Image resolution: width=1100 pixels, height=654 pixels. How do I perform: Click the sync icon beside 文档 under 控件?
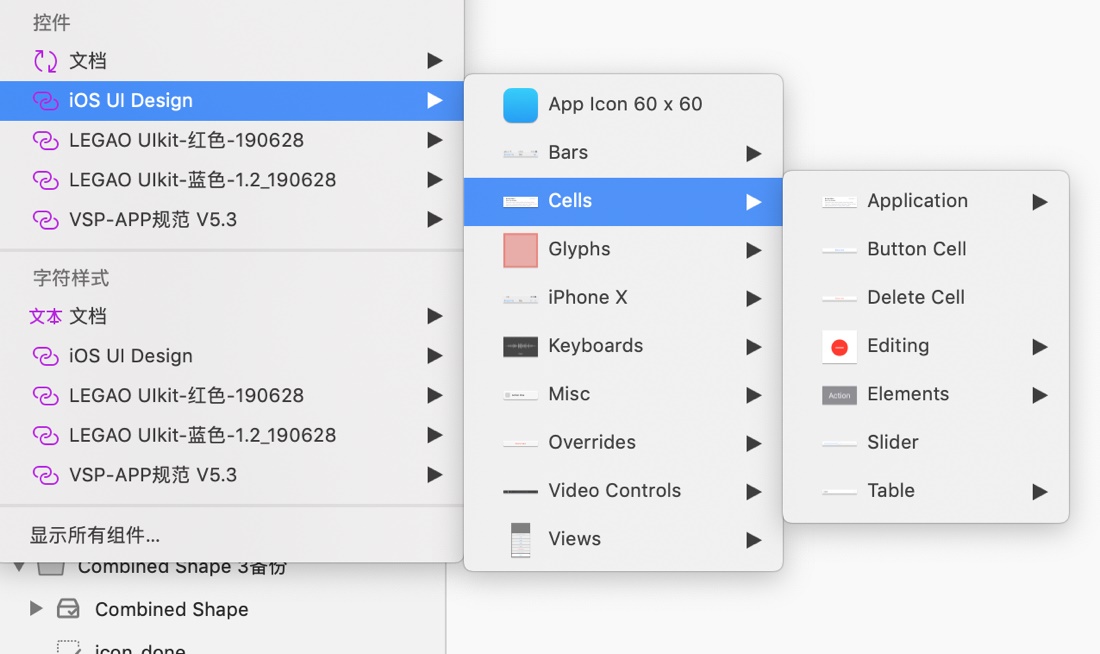coord(45,61)
